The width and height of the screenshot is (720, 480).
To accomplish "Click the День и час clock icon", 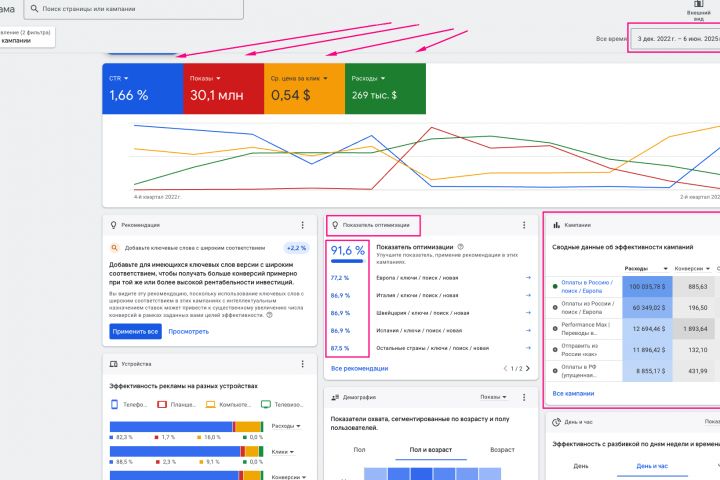I will (557, 422).
